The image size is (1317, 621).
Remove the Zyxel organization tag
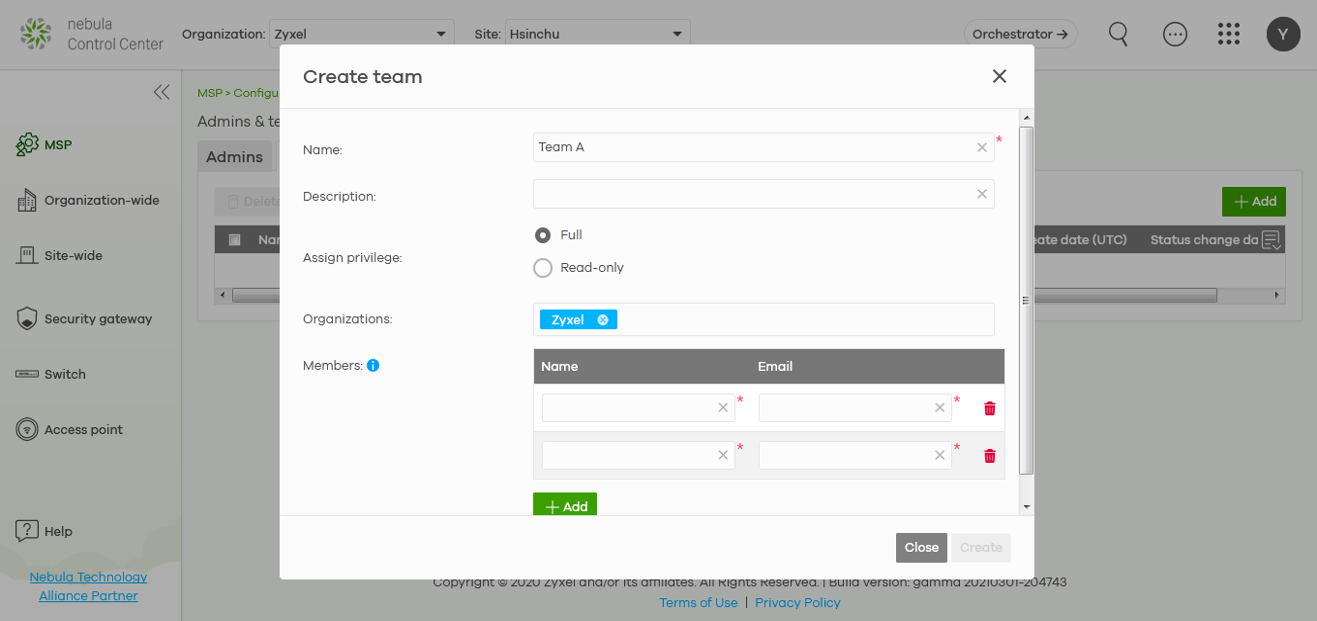[603, 320]
